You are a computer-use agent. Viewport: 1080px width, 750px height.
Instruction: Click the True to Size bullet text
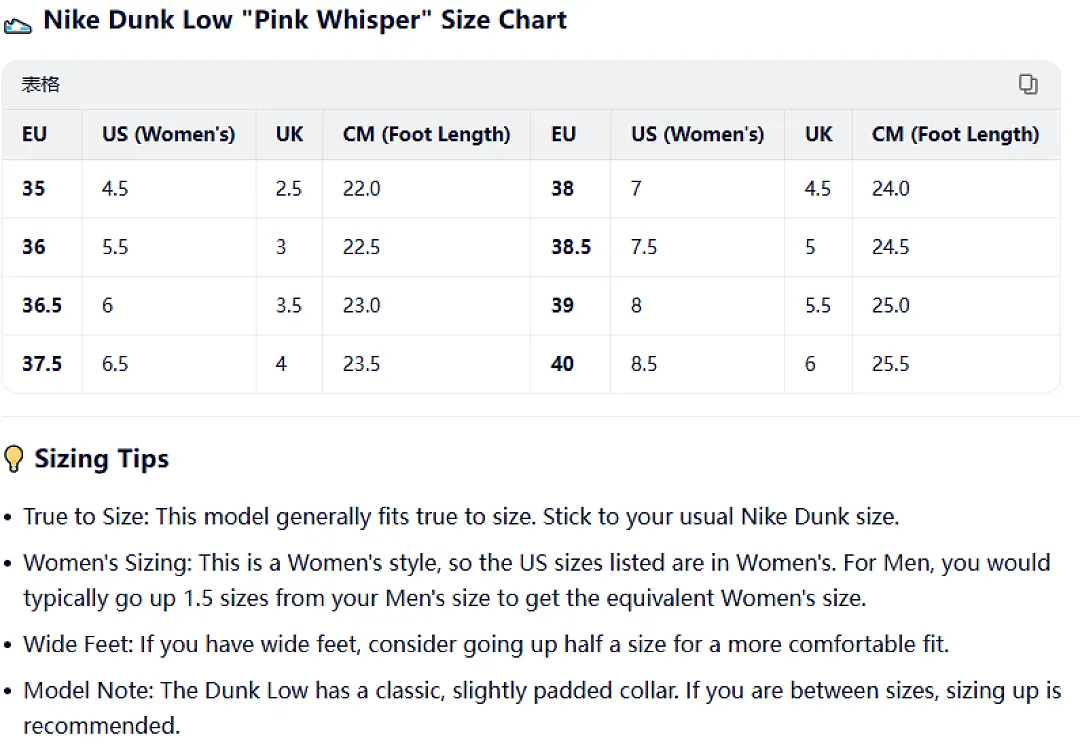(x=461, y=517)
